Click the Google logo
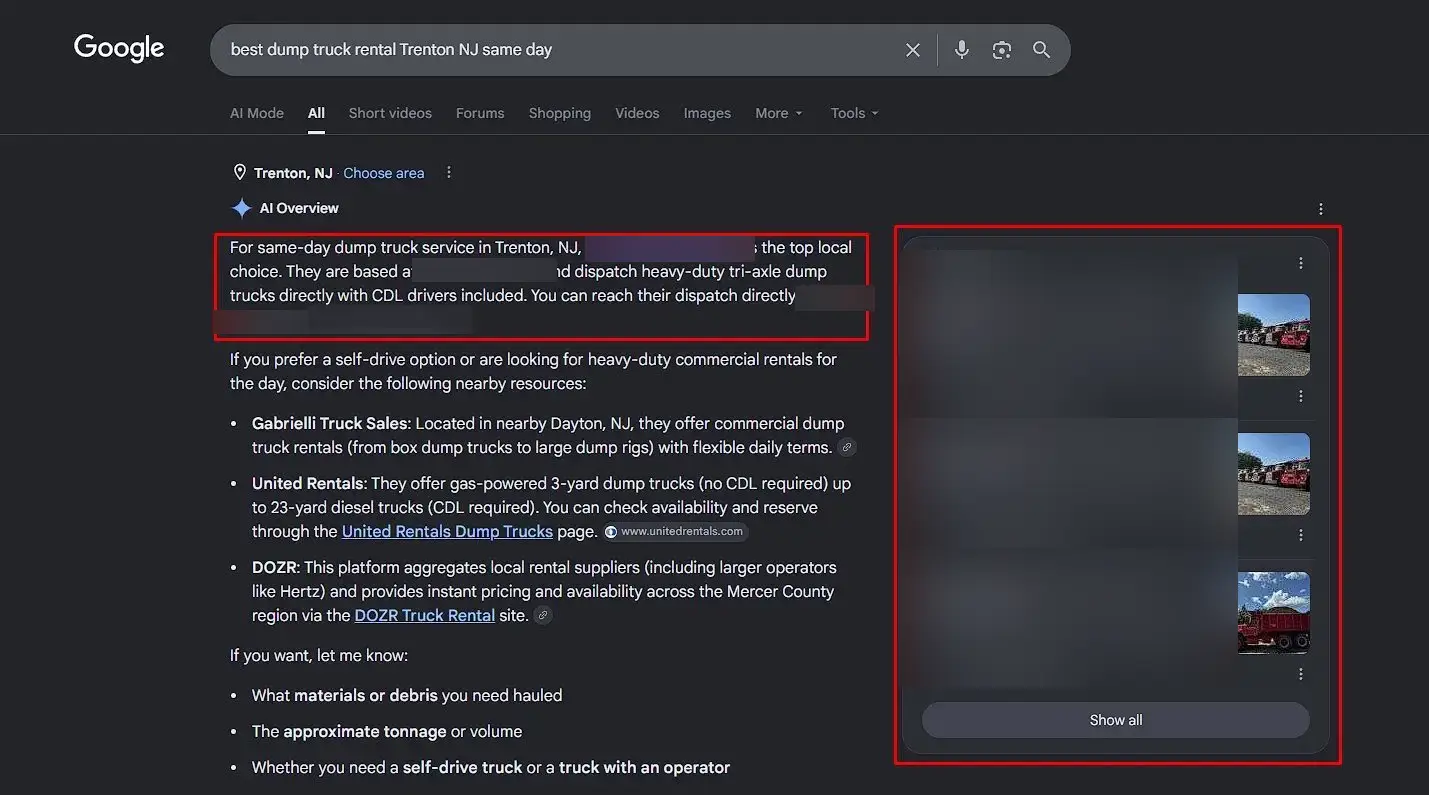Screen dimensions: 1429x795 (x=119, y=48)
